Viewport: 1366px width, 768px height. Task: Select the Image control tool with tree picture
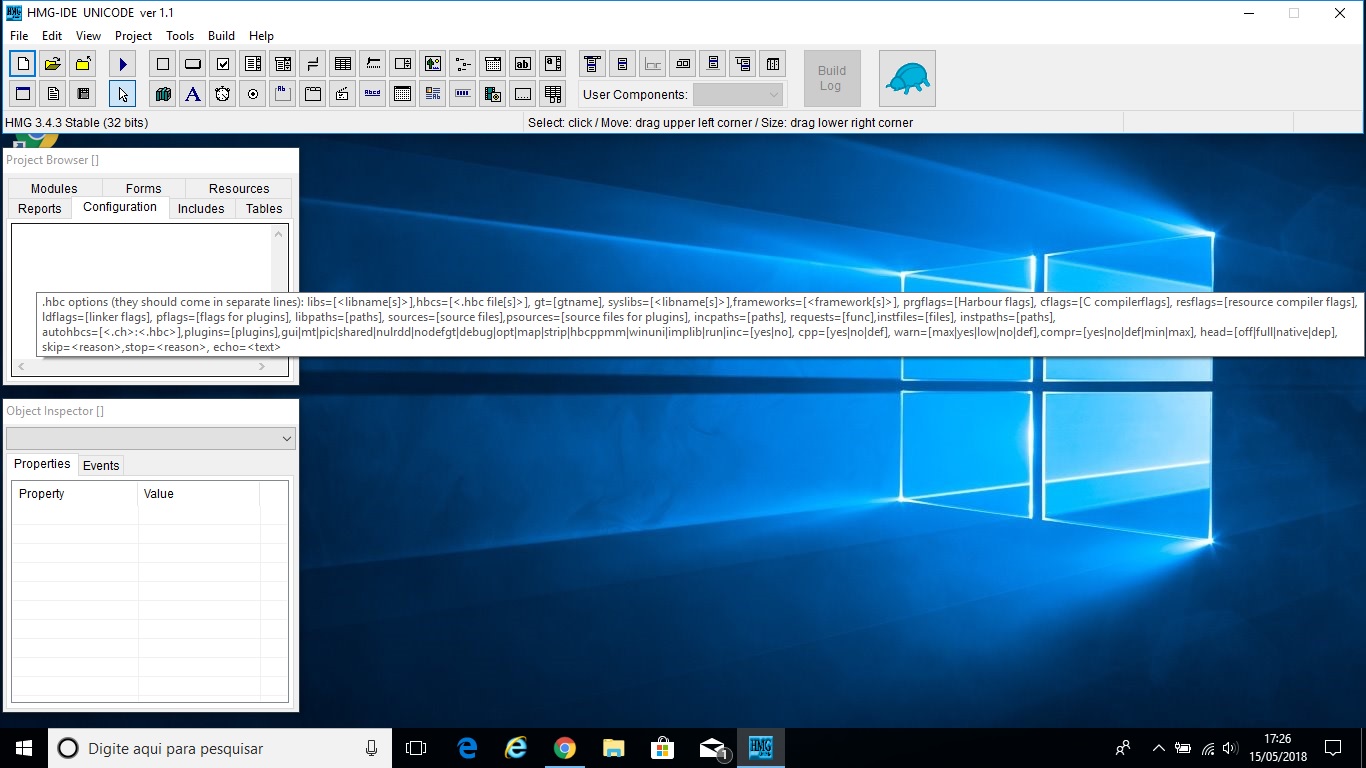[433, 64]
